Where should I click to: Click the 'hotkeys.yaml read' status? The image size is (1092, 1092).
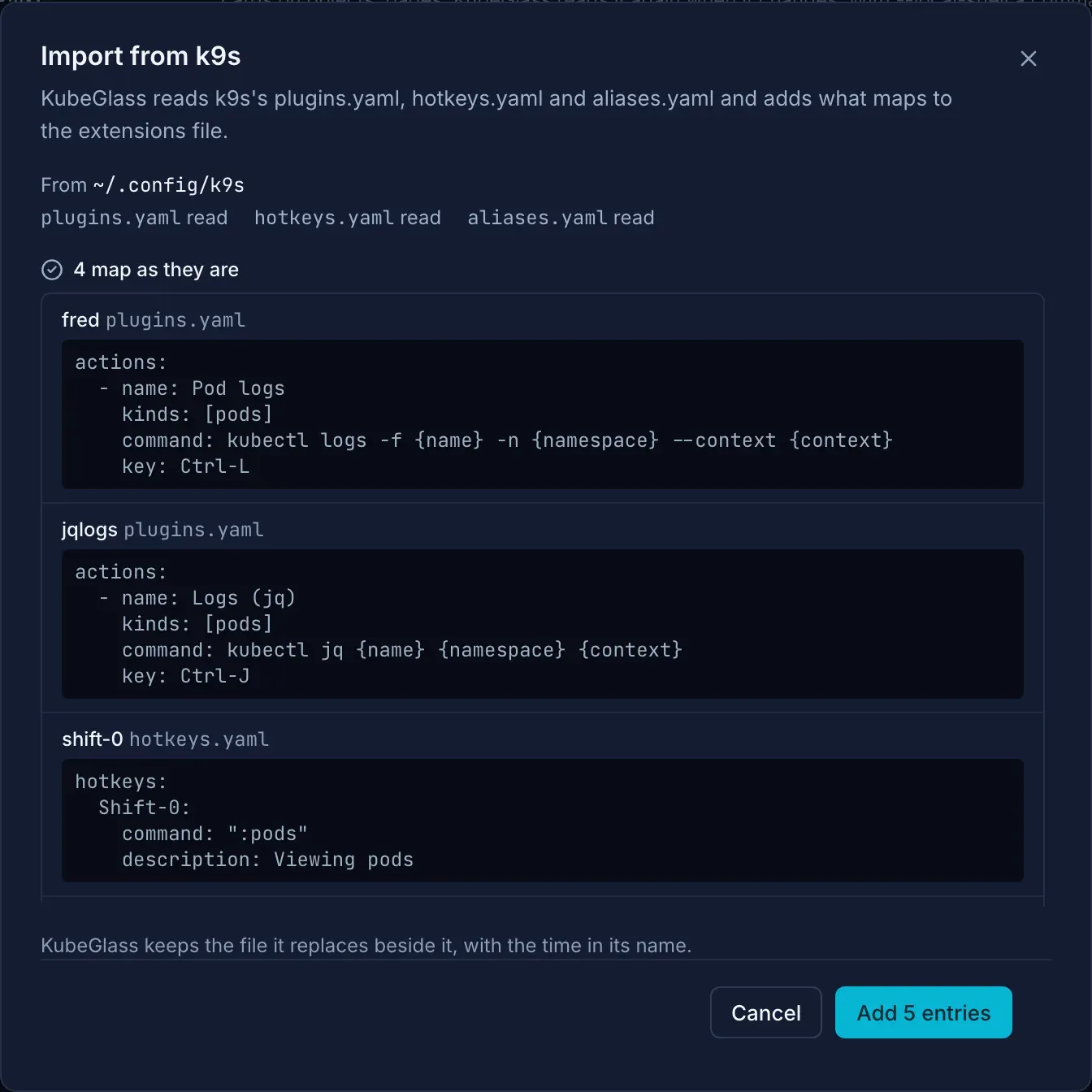[348, 218]
